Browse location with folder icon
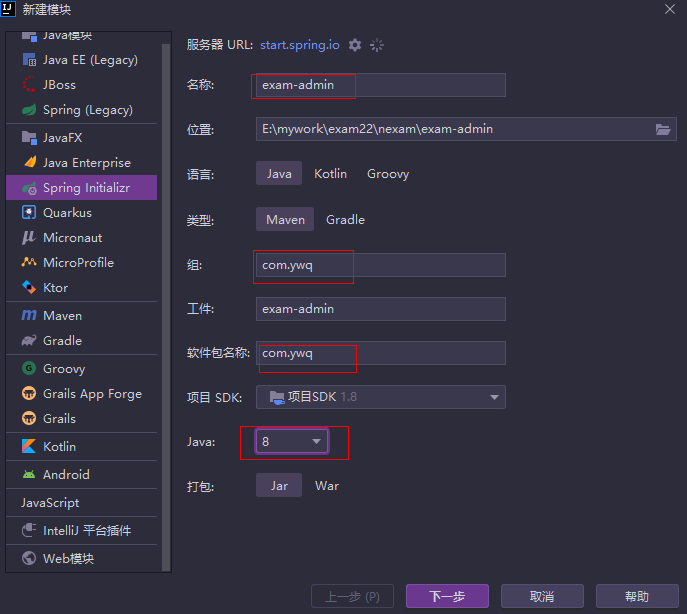 pos(662,129)
